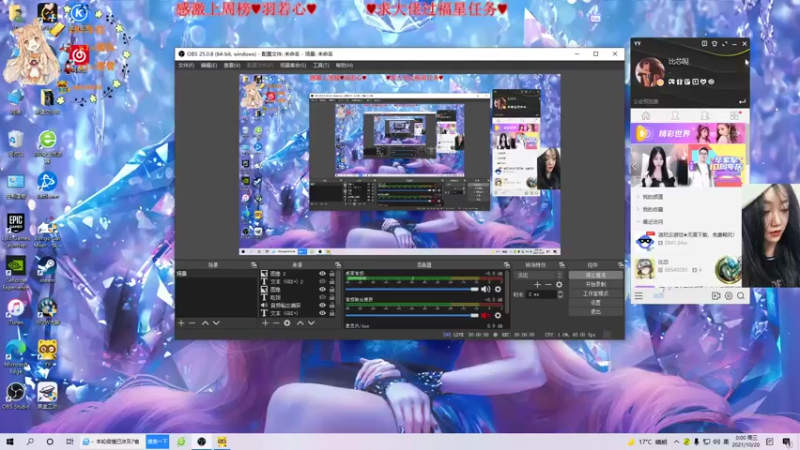Screen dimensions: 800x450
Task: Open 音频输出捕获 mixer settings gear
Action: [x=498, y=315]
